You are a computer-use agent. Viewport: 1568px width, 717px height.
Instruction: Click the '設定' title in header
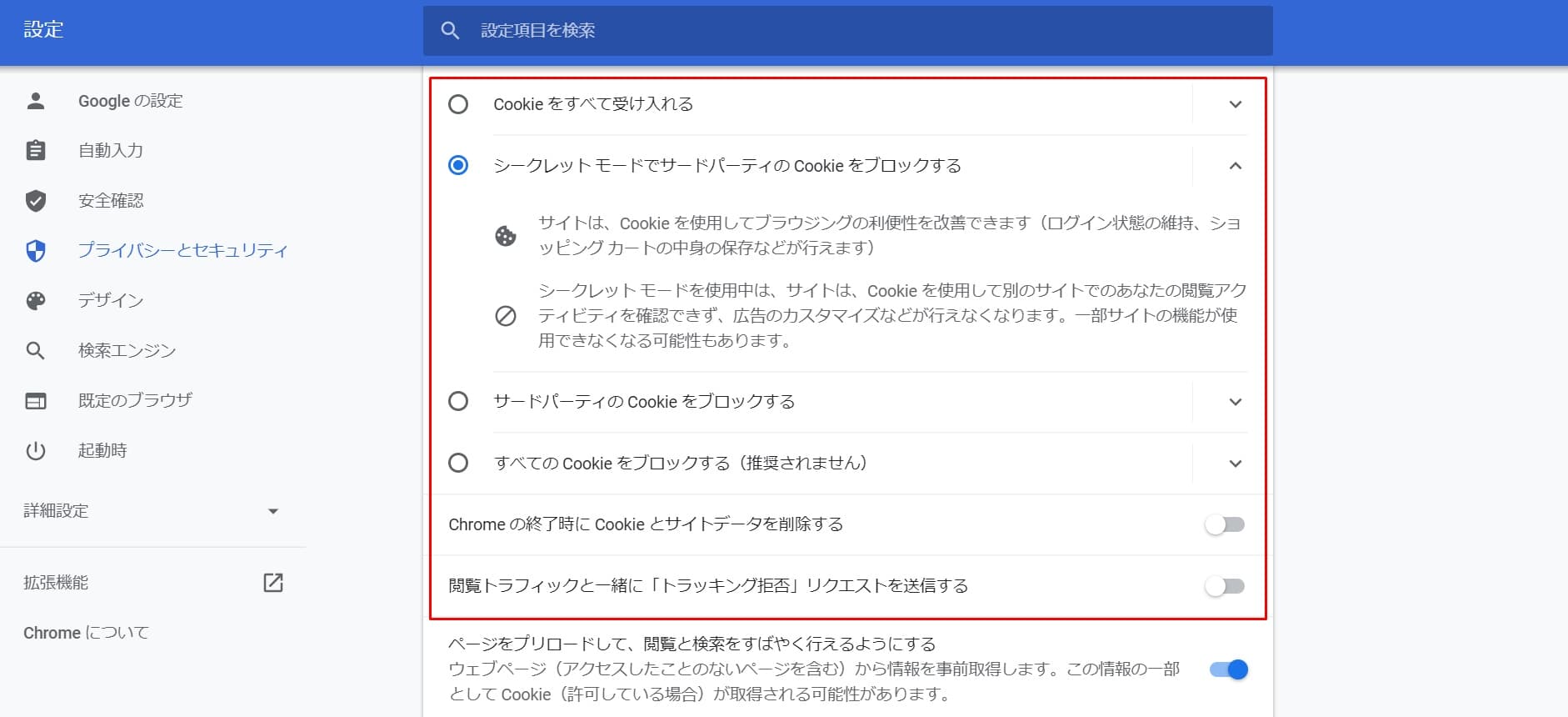[43, 30]
